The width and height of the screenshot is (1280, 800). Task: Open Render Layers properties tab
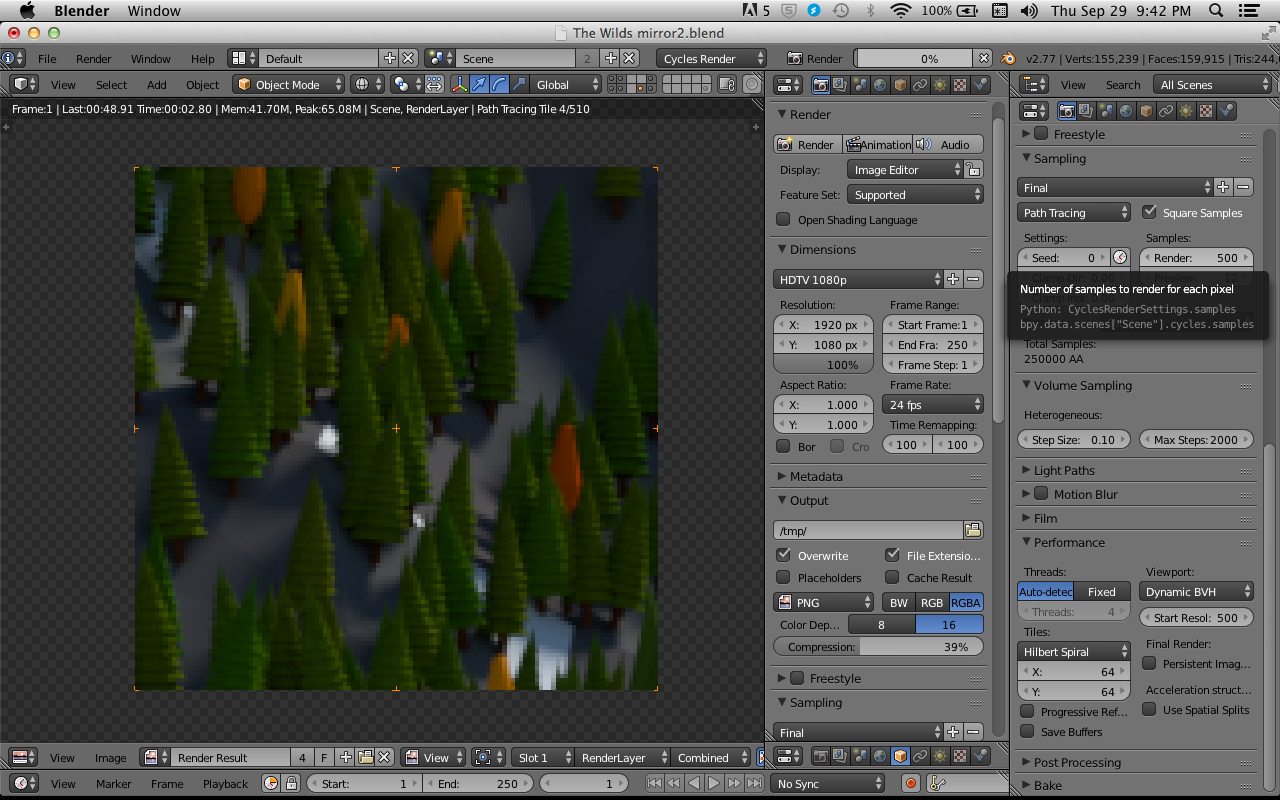pos(840,85)
